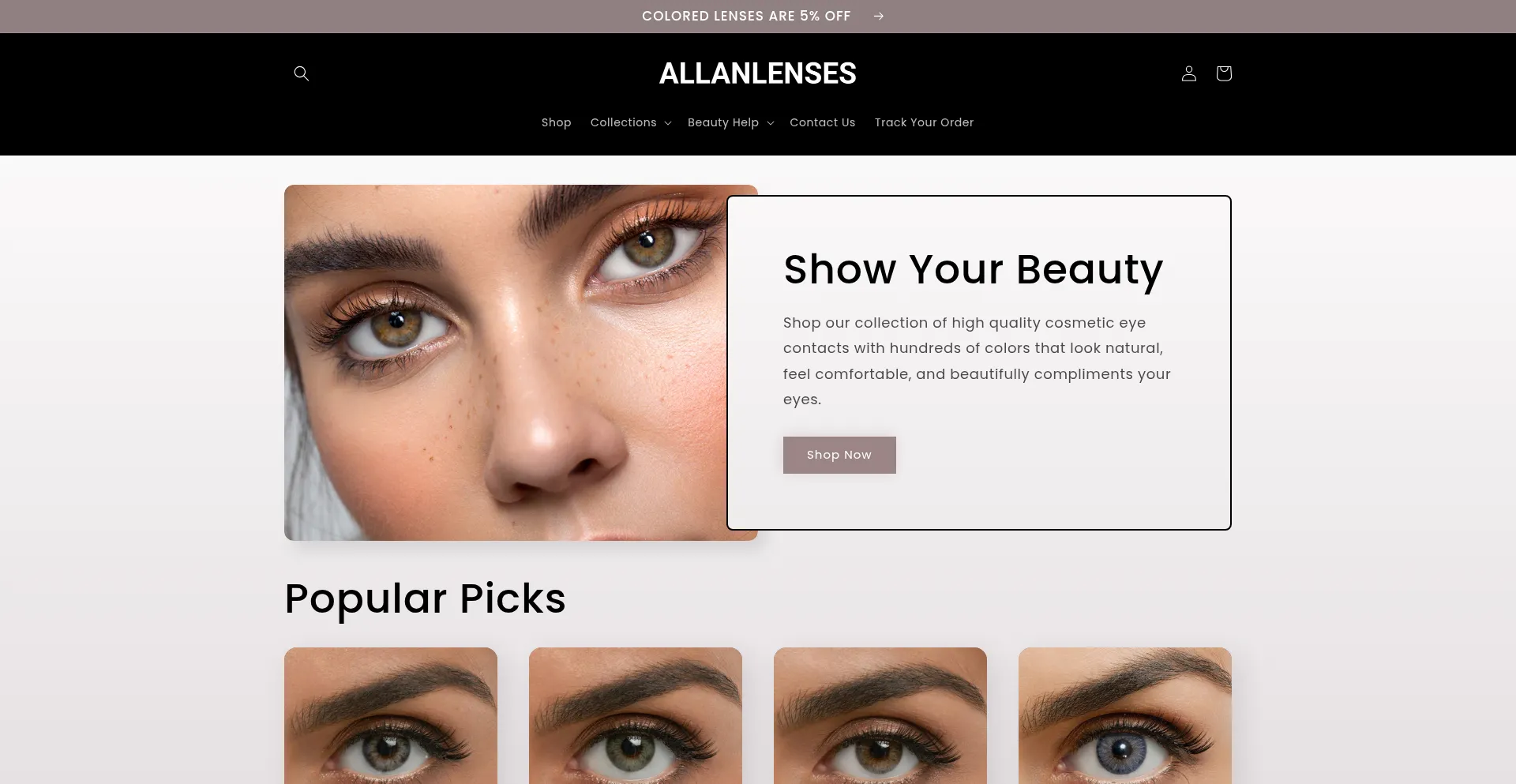Open the shopping cart icon
This screenshot has height=784, width=1516.
[1223, 73]
